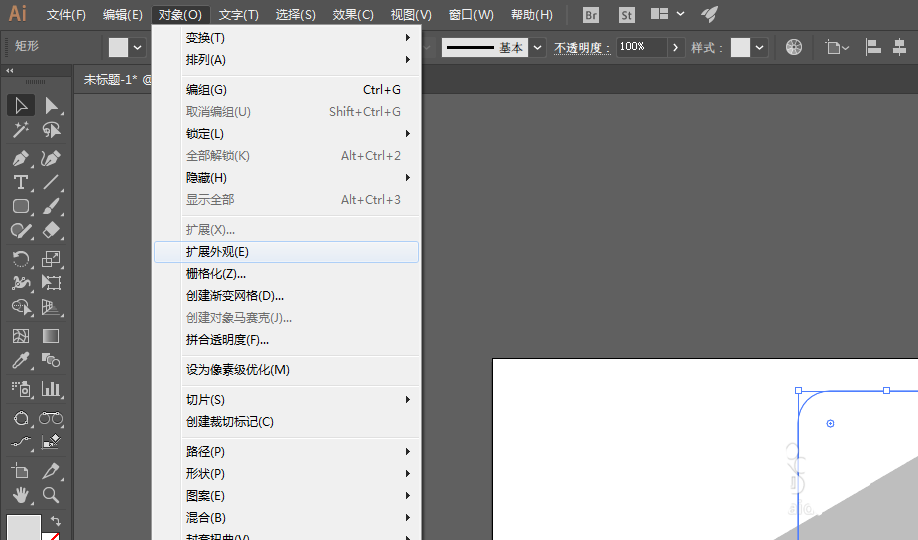The height and width of the screenshot is (540, 918).
Task: Open the 文字(T) menu
Action: pyautogui.click(x=239, y=15)
